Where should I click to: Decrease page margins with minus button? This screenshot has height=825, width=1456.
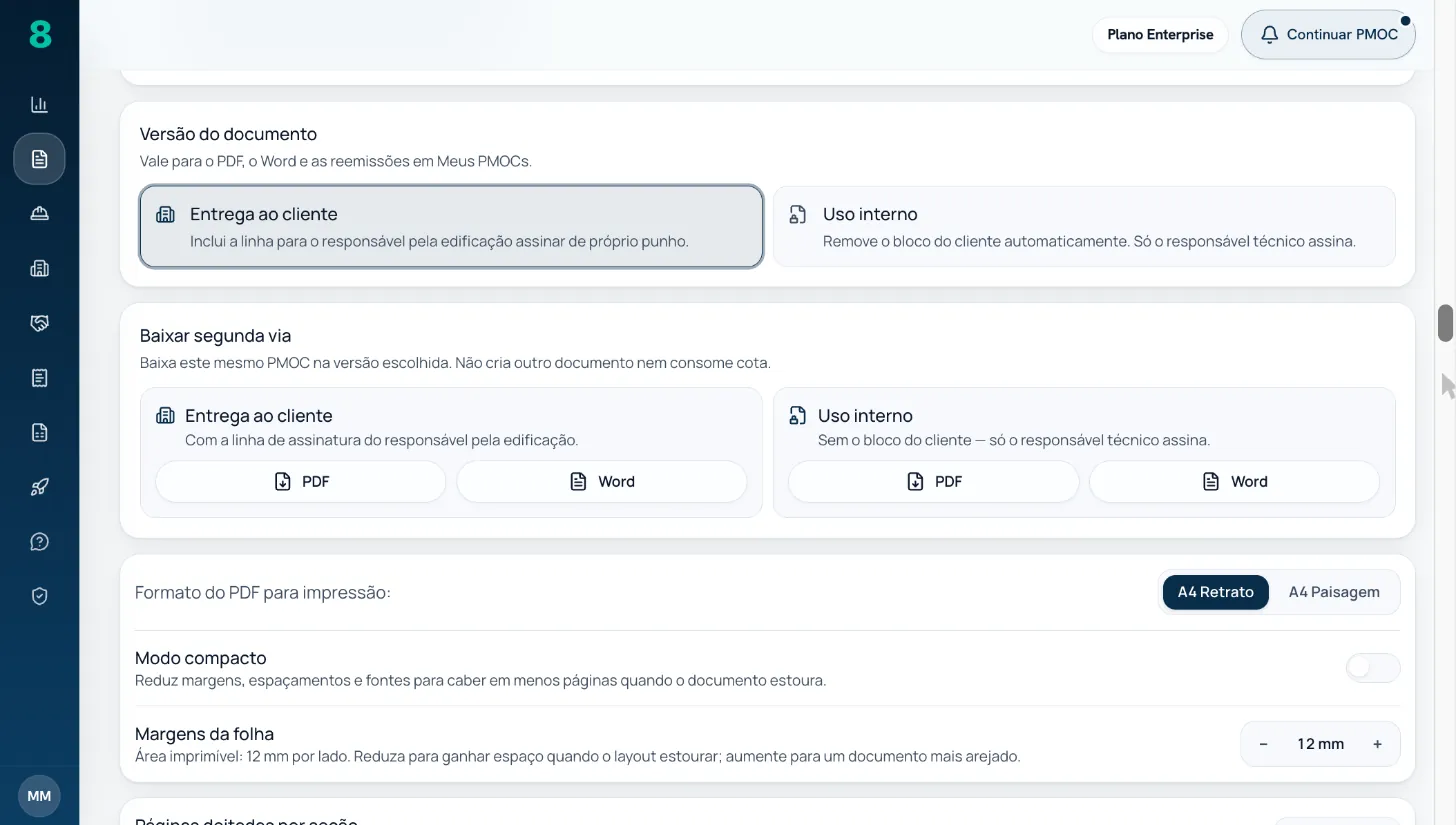1264,744
